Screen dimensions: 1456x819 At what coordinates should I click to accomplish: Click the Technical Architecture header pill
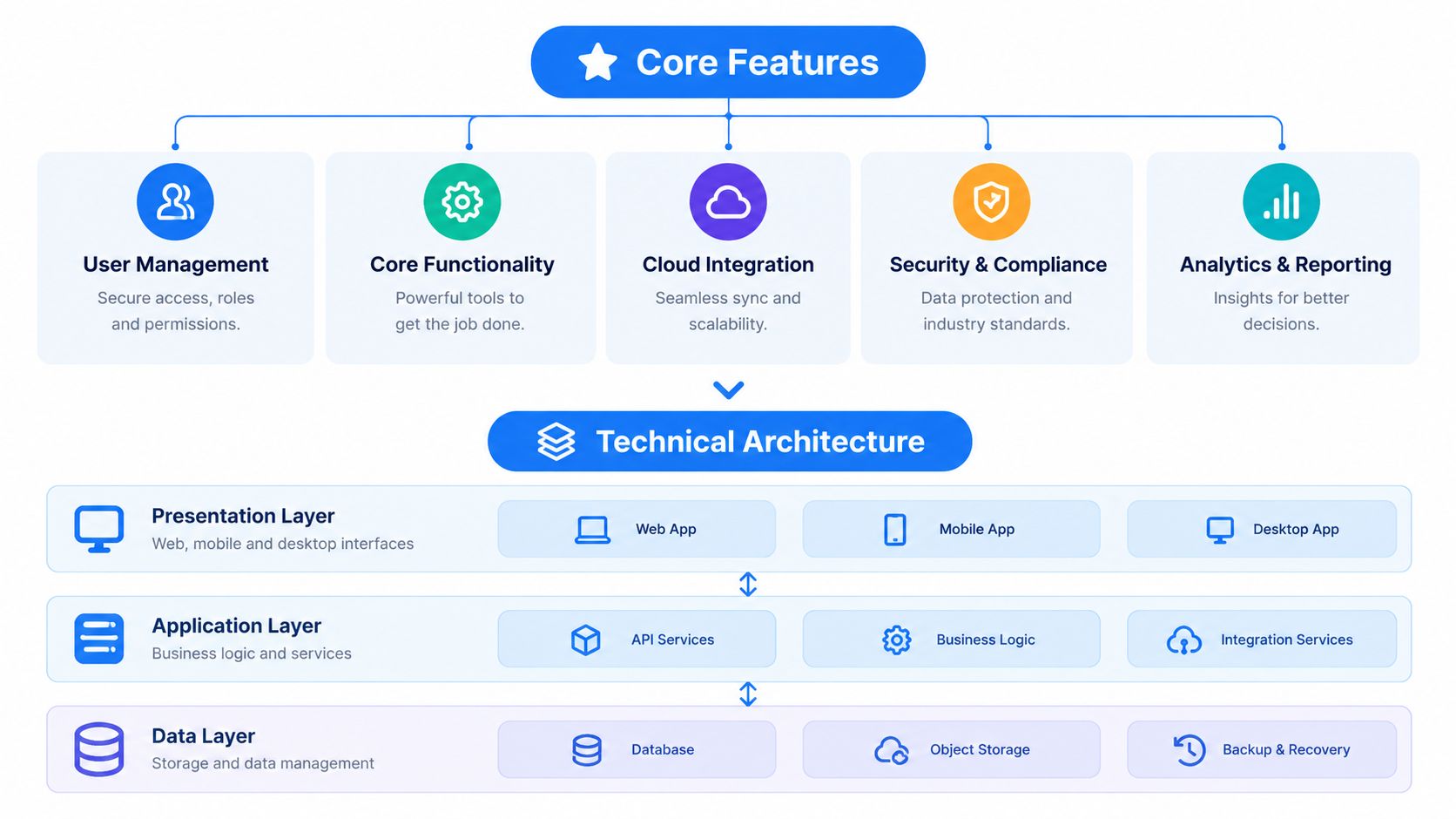(730, 442)
